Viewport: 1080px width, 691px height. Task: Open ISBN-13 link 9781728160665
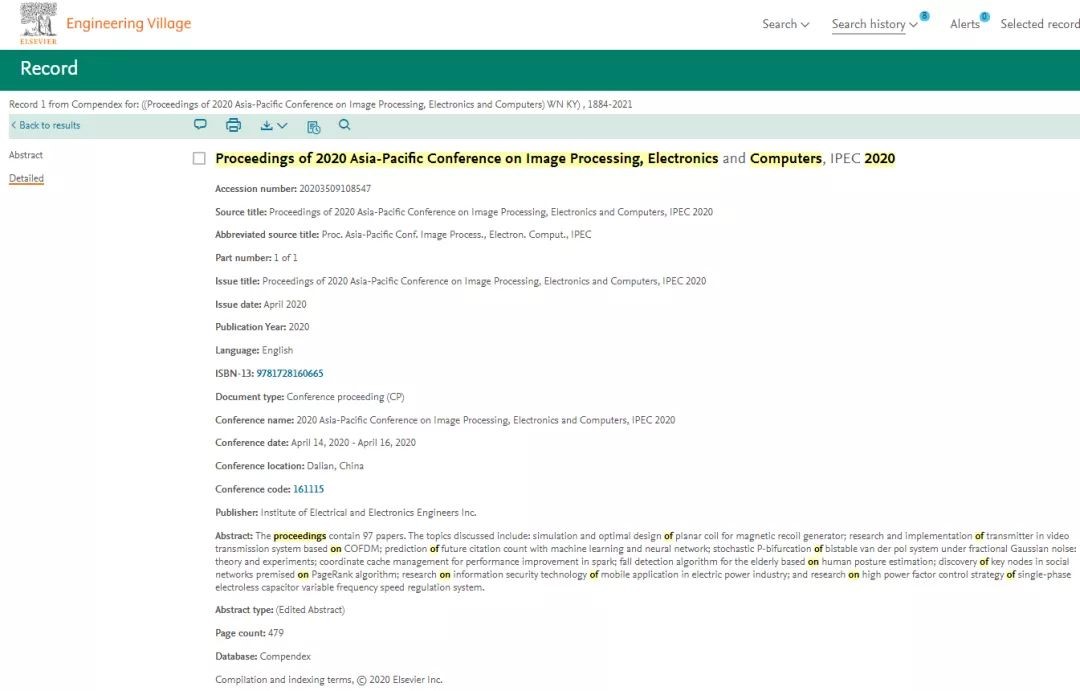(x=289, y=373)
